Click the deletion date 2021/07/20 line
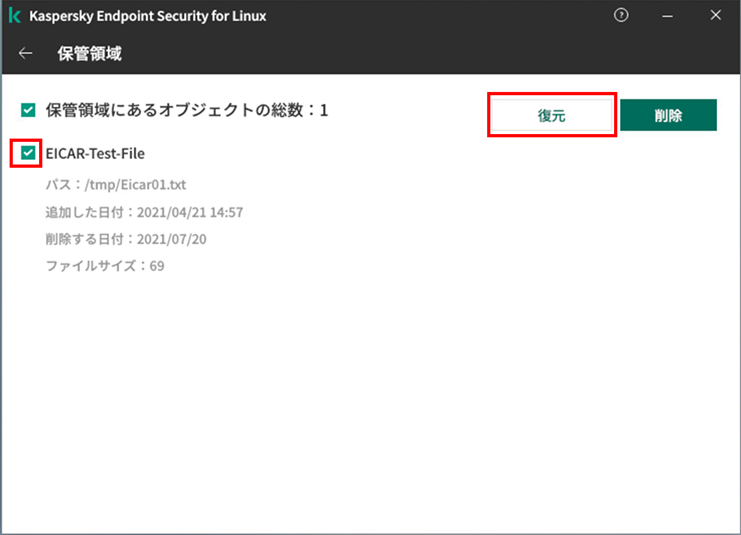The image size is (741, 535). [126, 239]
